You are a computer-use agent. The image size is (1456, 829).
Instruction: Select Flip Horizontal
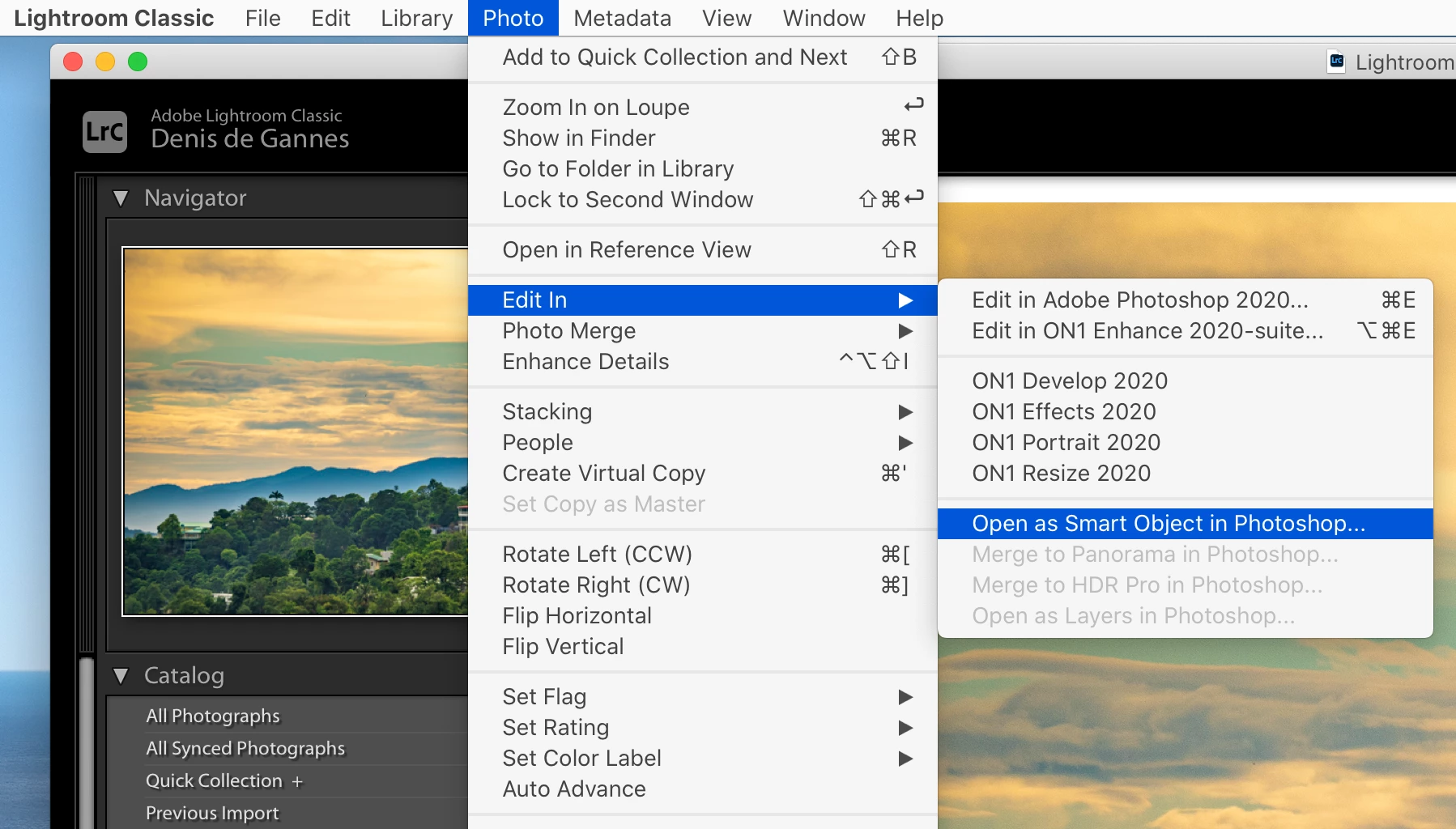click(x=703, y=616)
